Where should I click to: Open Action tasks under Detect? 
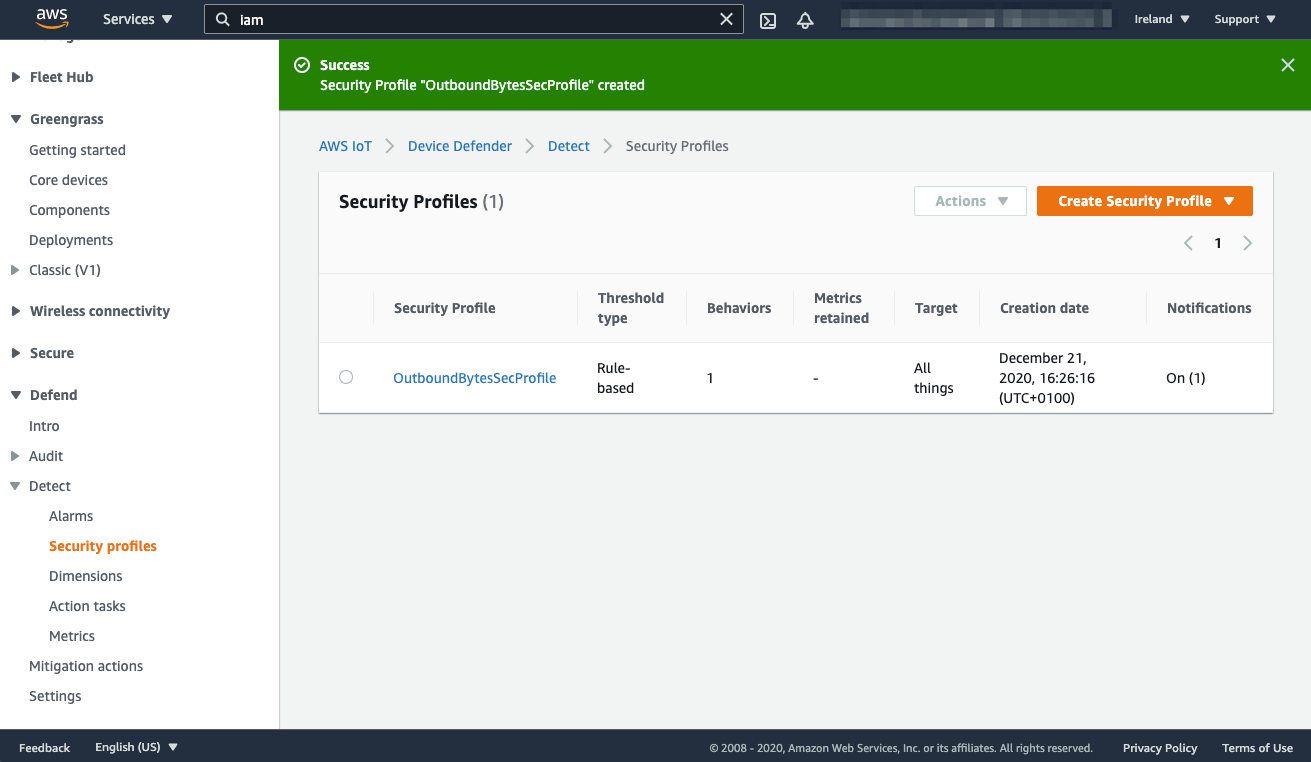pos(87,606)
